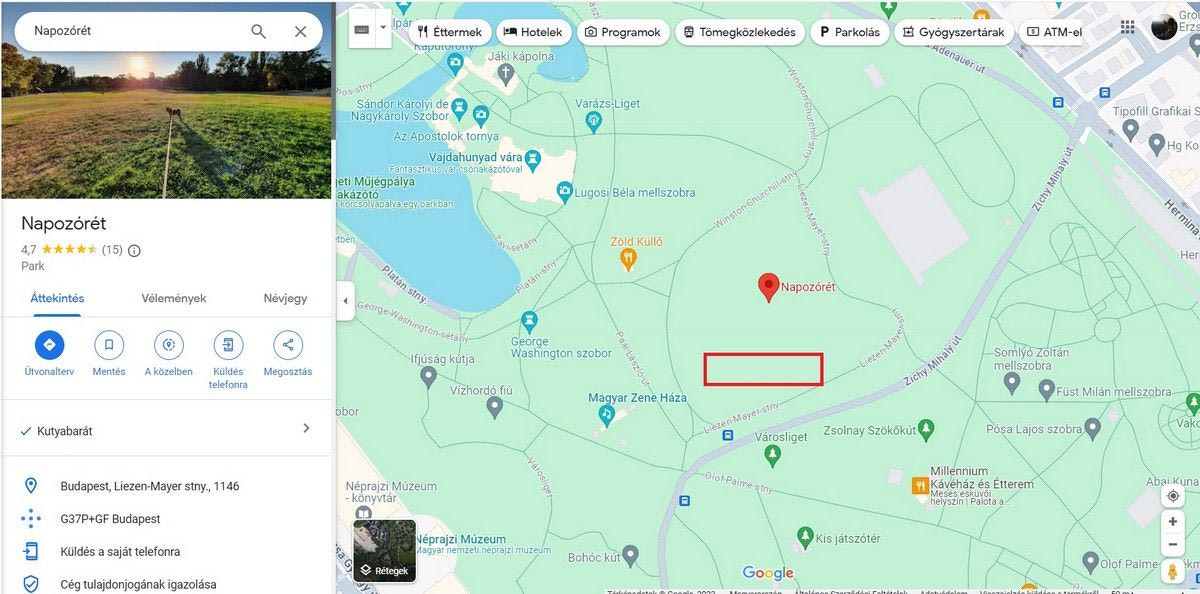Open the keyboard input tools dropdown arrow
This screenshot has width=1200, height=594.
383,31
